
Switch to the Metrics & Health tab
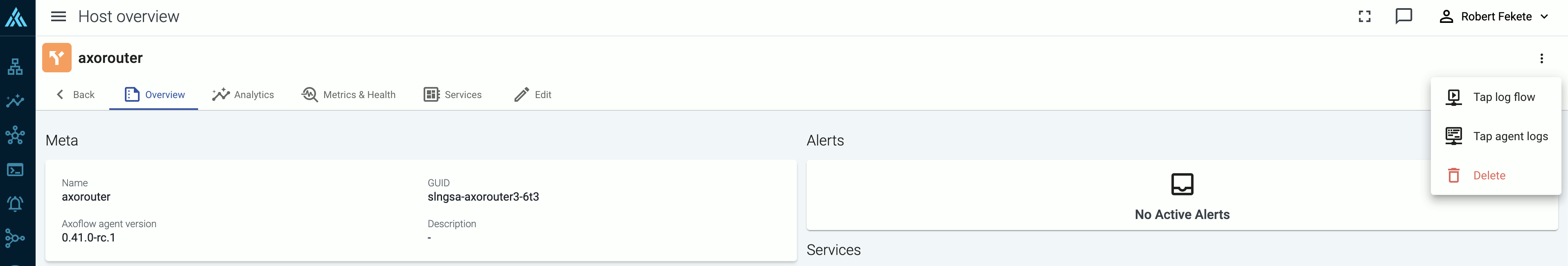(348, 95)
